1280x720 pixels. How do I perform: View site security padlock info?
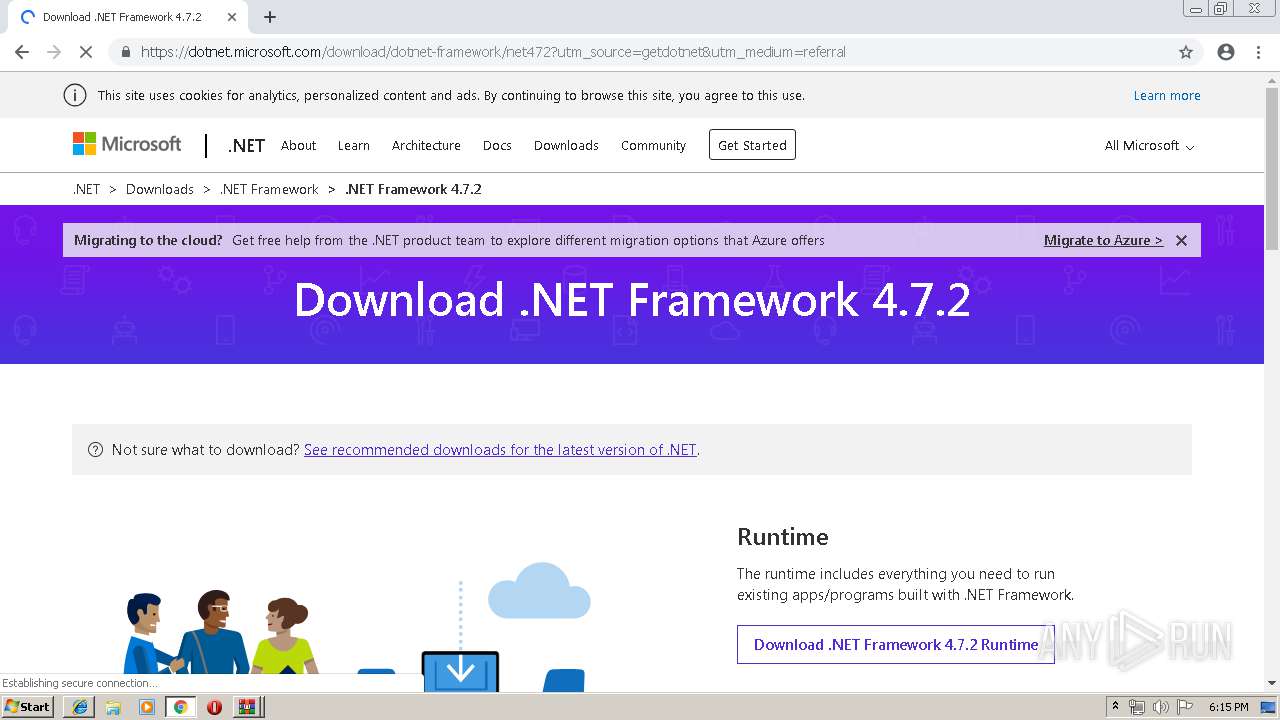[126, 52]
